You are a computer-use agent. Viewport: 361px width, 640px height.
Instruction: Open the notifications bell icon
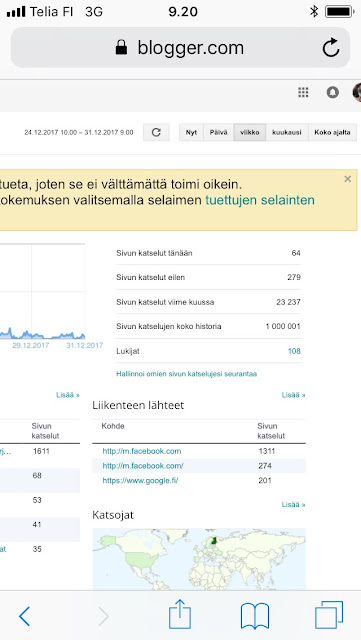click(333, 93)
